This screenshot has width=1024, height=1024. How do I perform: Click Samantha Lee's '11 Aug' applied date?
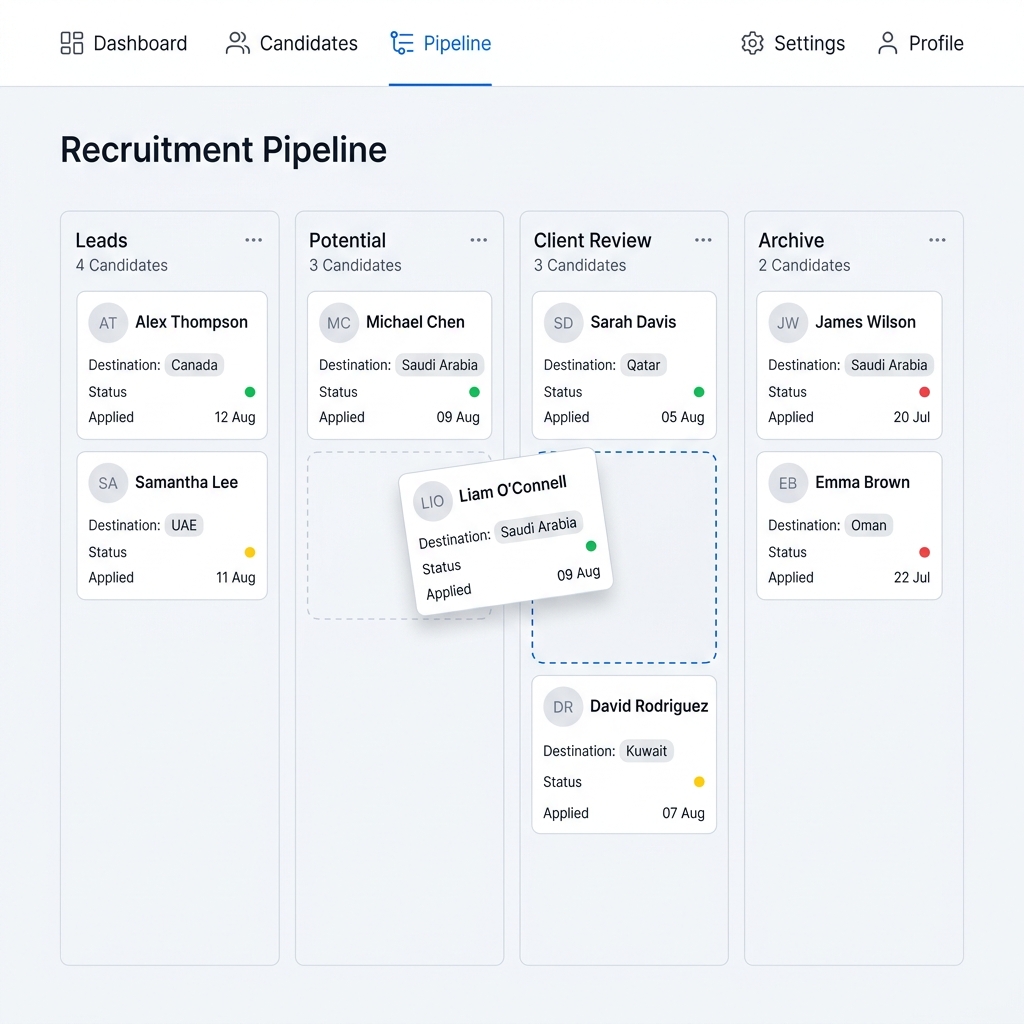point(235,577)
